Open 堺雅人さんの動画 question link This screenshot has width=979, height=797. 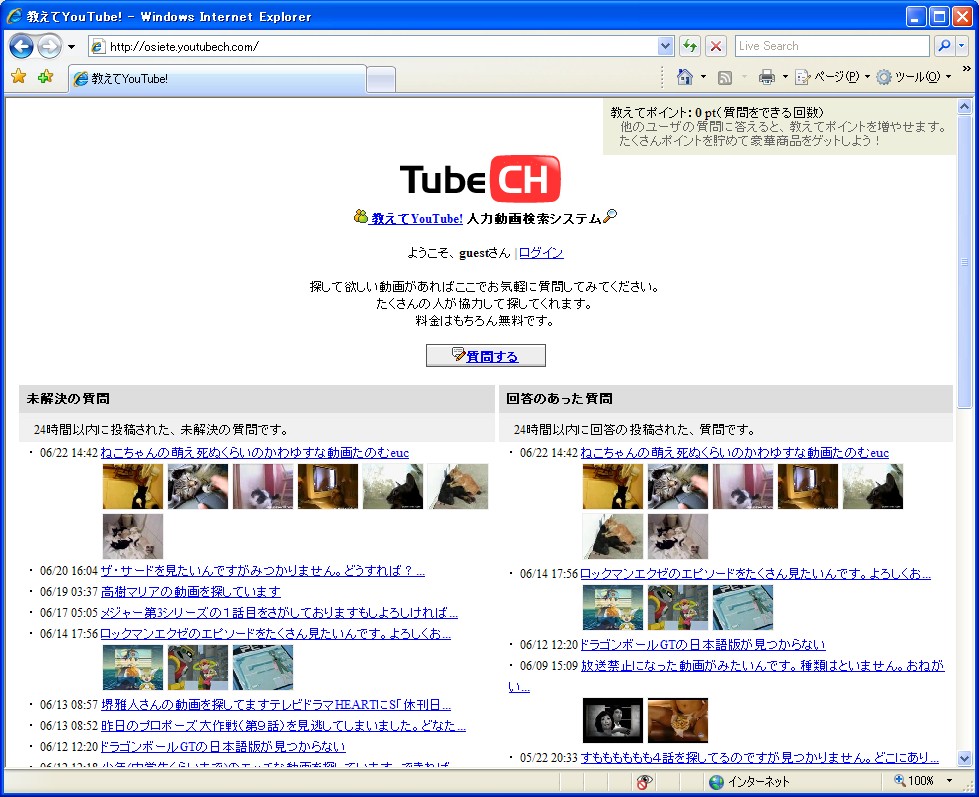pos(276,705)
